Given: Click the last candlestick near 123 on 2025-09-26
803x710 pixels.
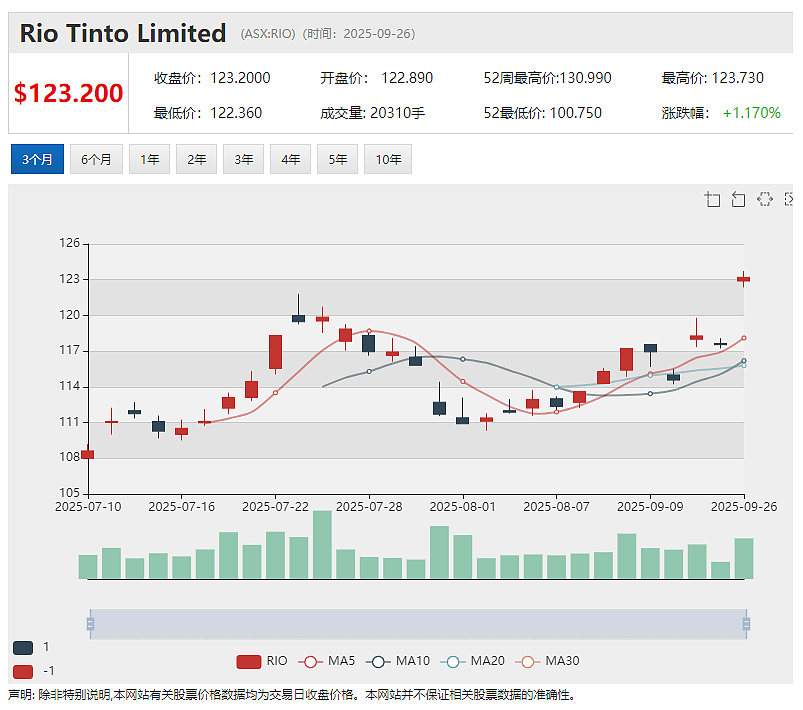Looking at the screenshot, I should 744,279.
